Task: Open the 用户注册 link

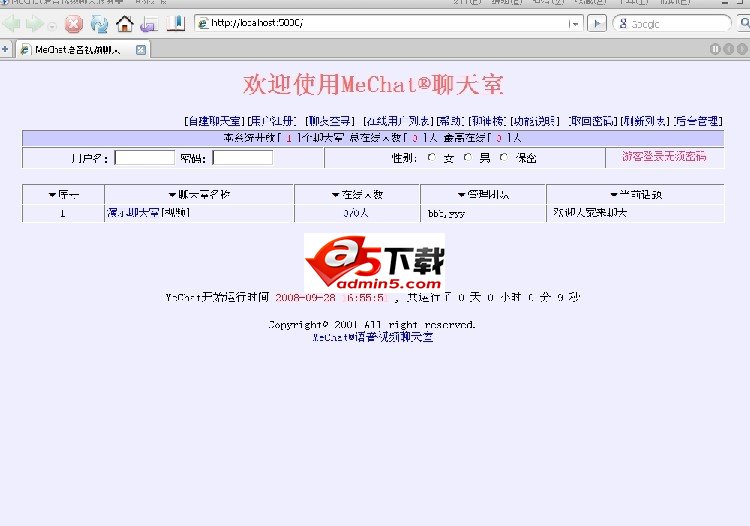Action: coord(272,121)
